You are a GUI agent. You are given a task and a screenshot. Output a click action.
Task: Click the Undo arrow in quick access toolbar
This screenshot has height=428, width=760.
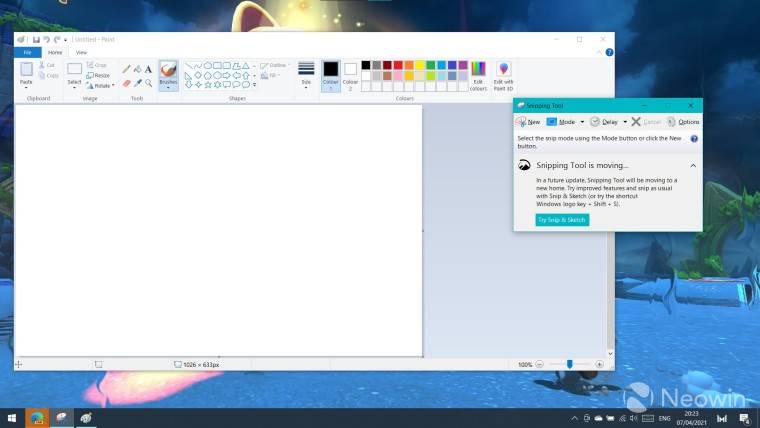[x=47, y=40]
